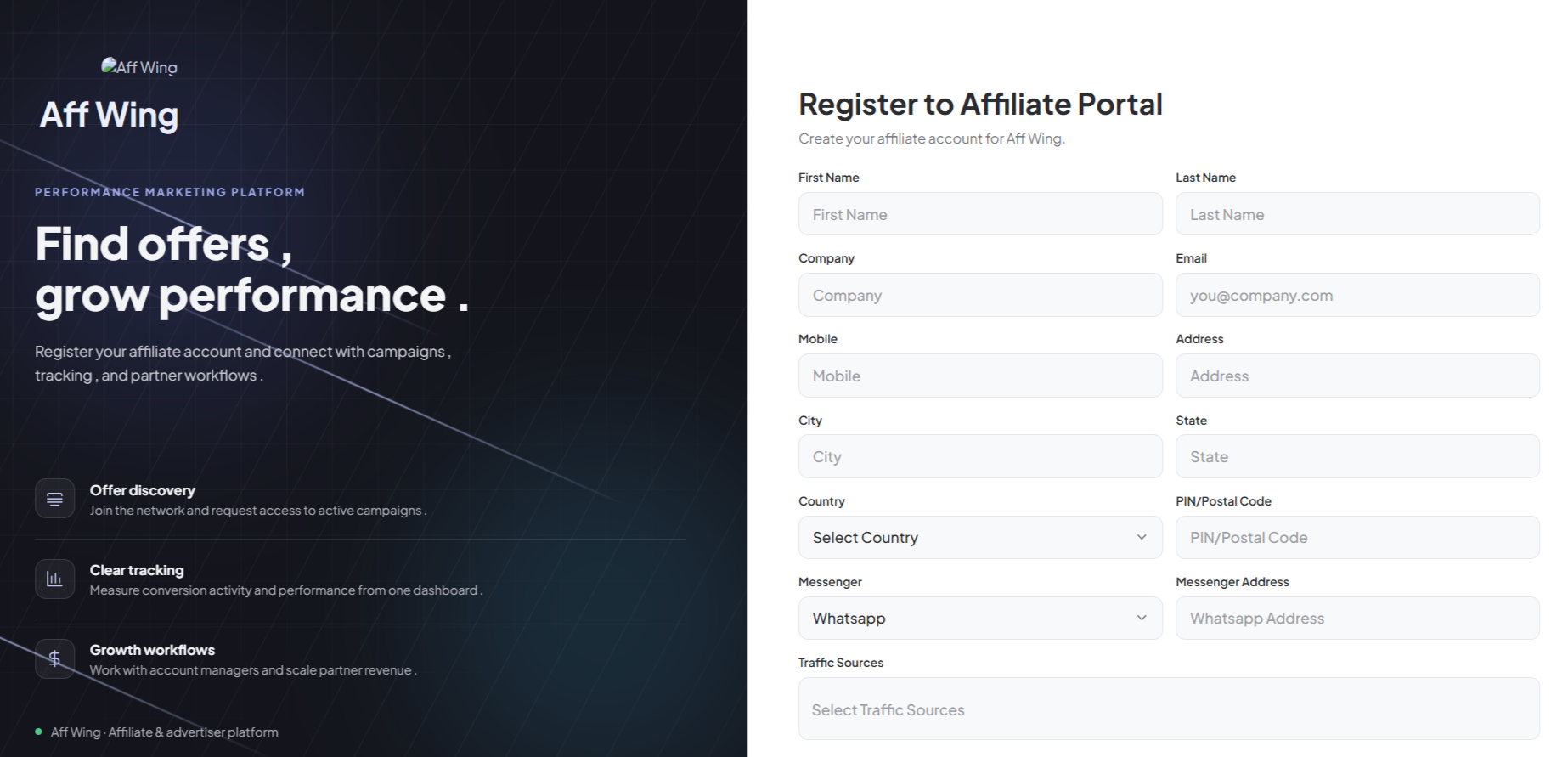The image size is (1568, 757).
Task: Click the City text field
Action: coord(980,456)
